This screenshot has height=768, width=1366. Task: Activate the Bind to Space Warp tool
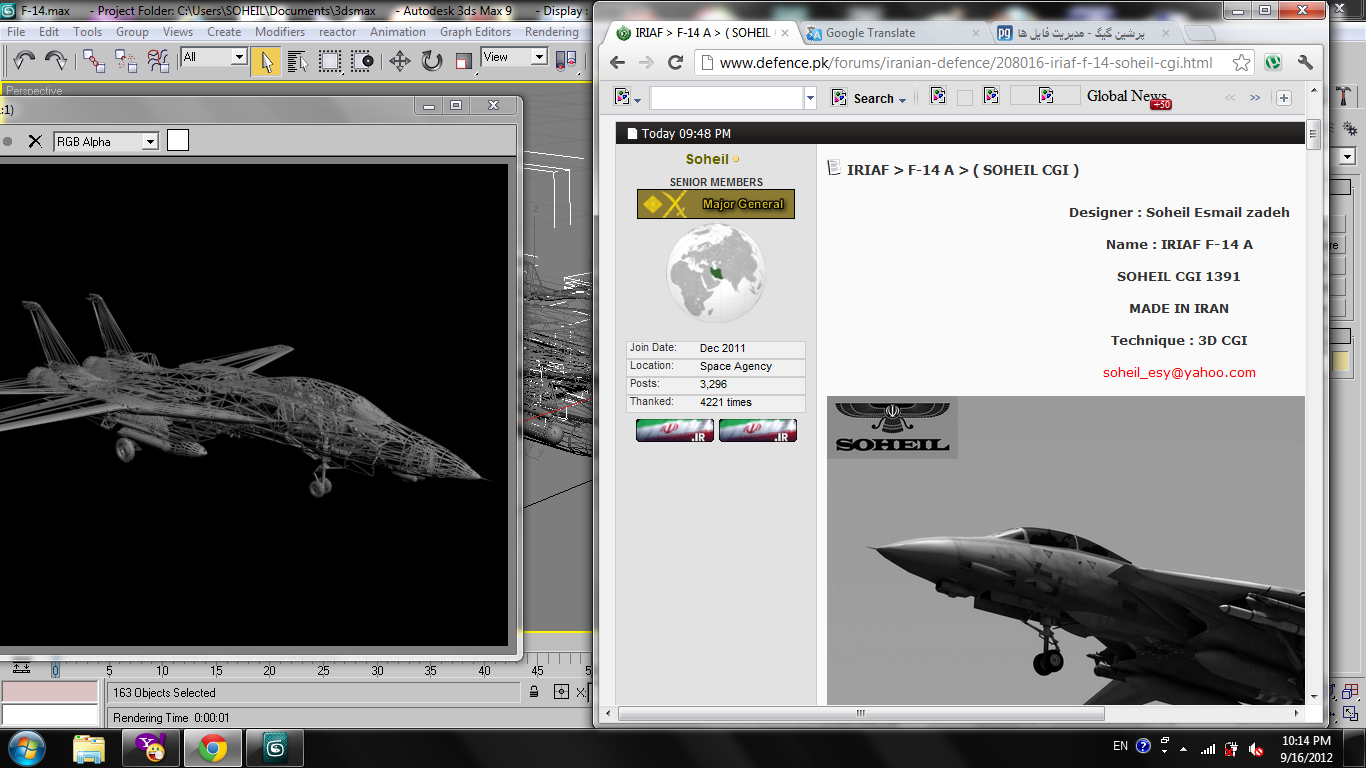[x=158, y=61]
